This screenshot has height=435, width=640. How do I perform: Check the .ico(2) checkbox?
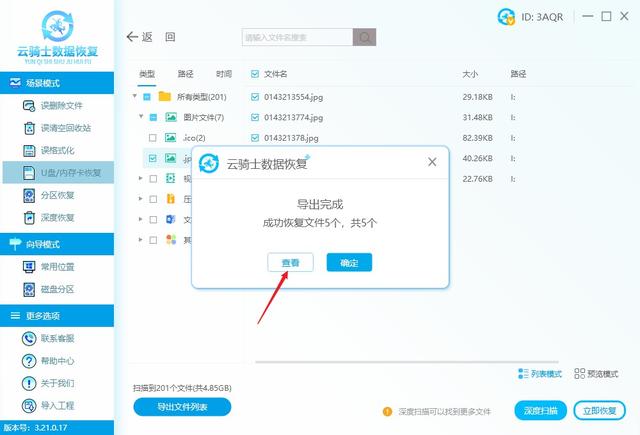click(153, 138)
